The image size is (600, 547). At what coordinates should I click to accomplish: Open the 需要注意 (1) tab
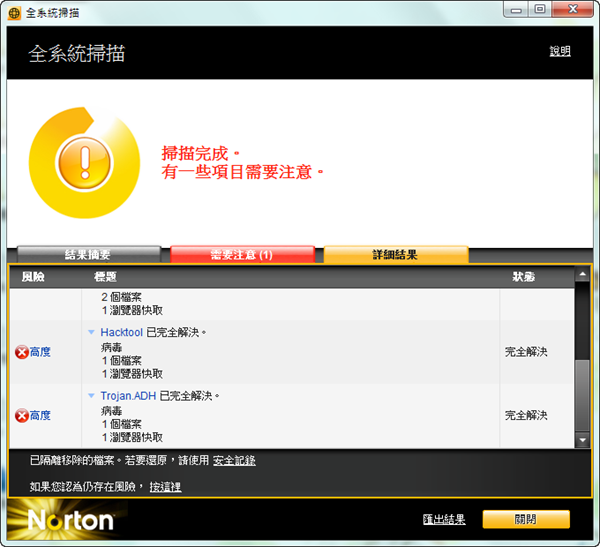[242, 255]
